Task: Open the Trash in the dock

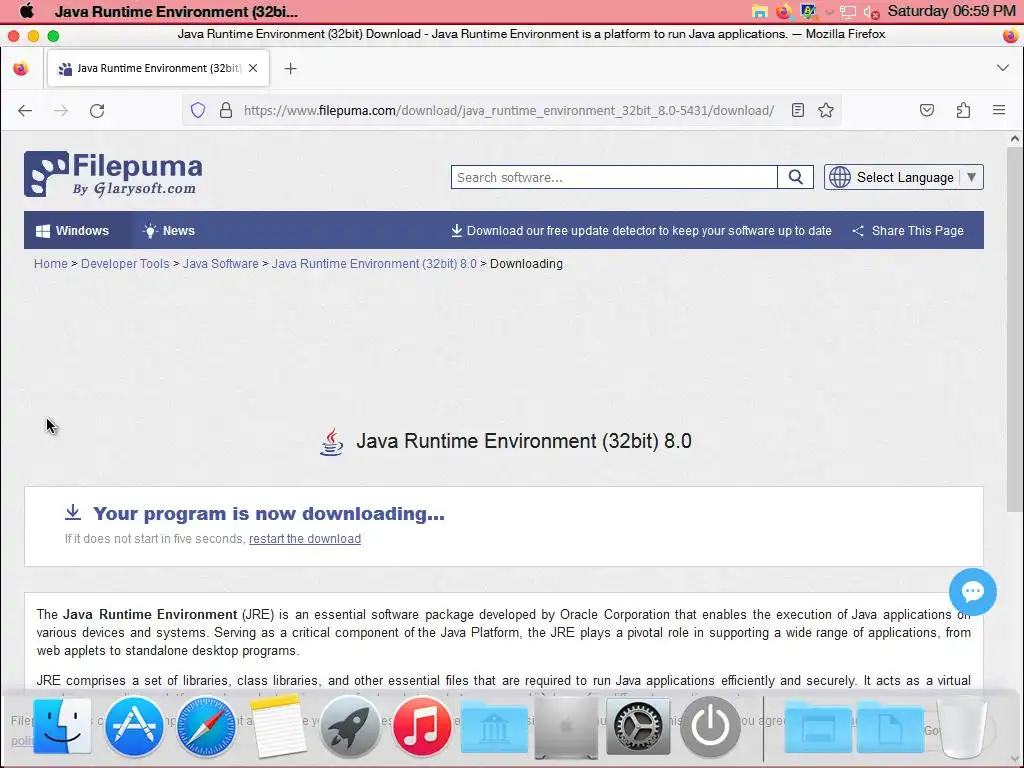Action: pyautogui.click(x=962, y=727)
